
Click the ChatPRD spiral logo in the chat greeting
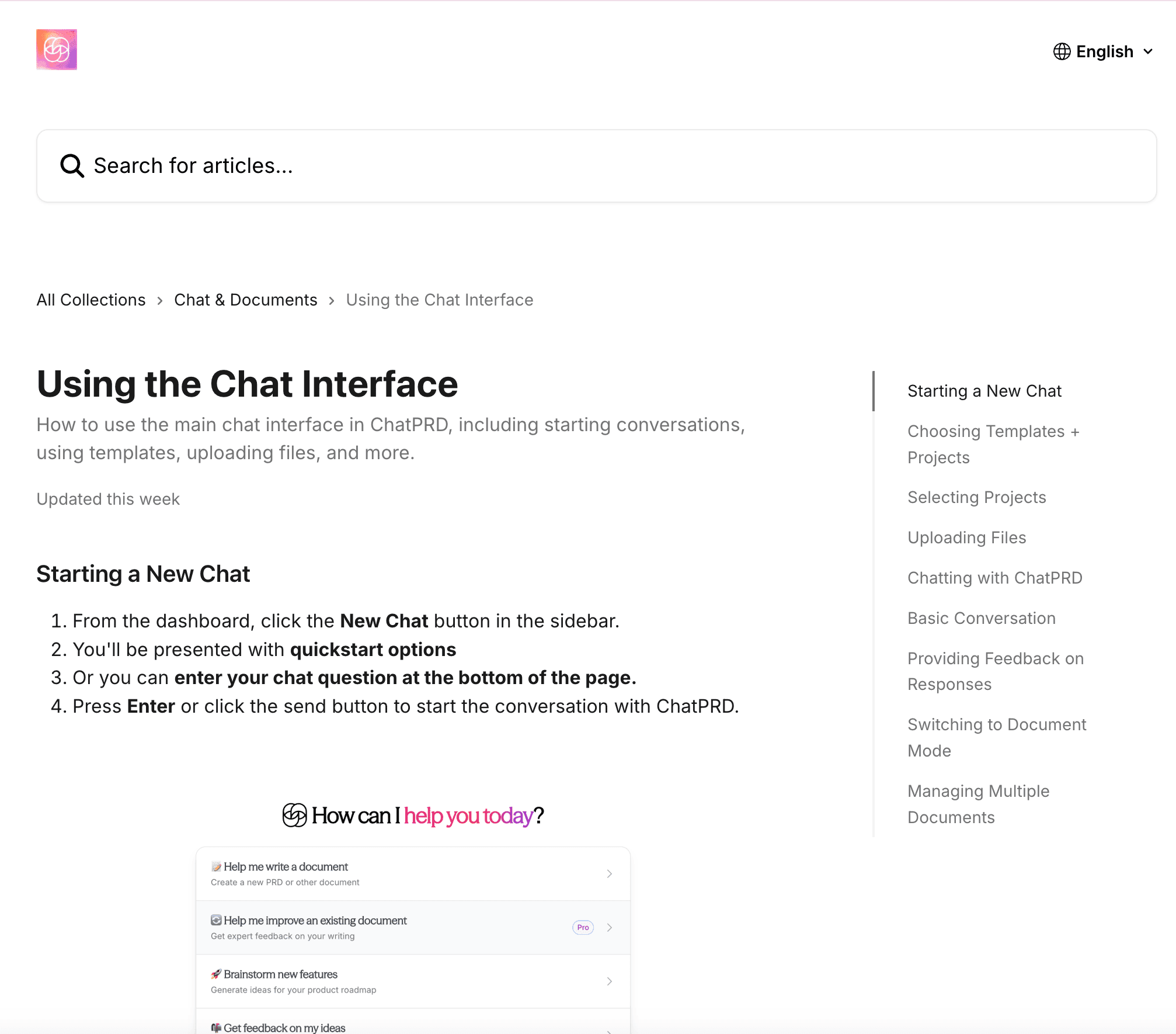[294, 816]
